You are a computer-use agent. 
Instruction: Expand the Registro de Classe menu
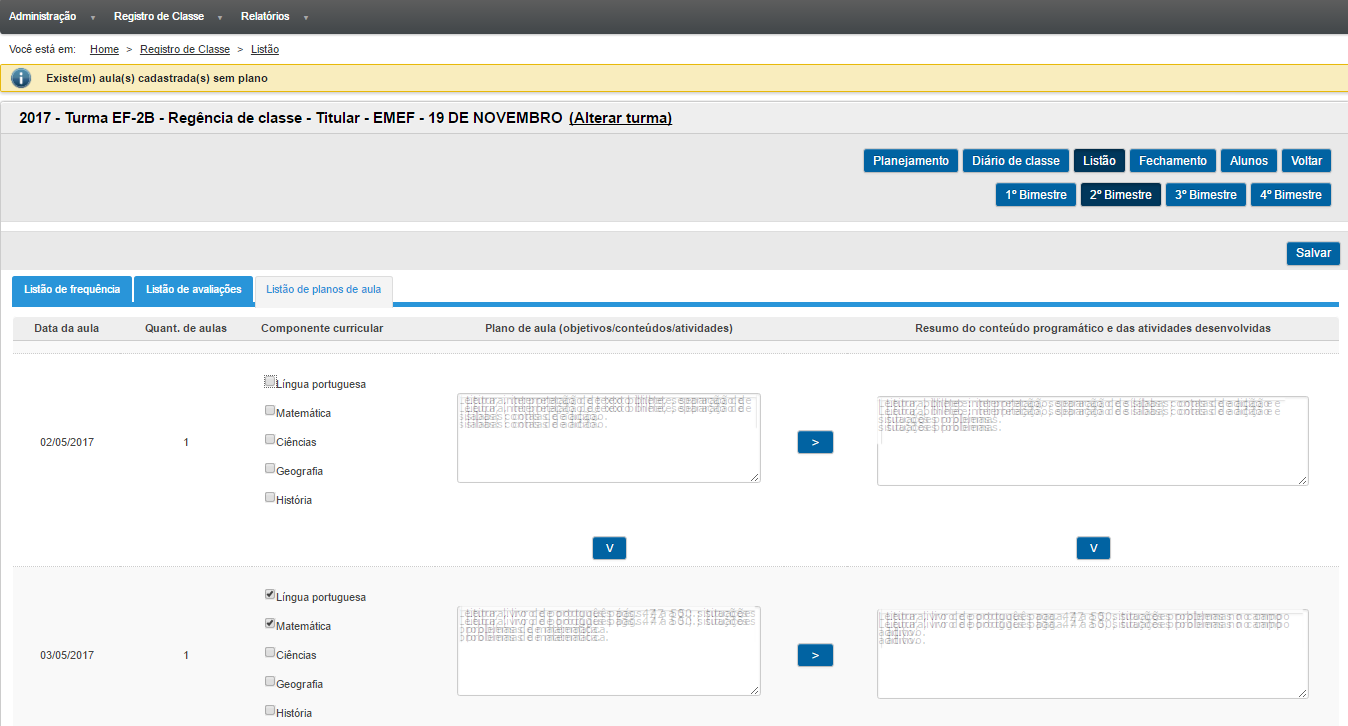pyautogui.click(x=159, y=17)
